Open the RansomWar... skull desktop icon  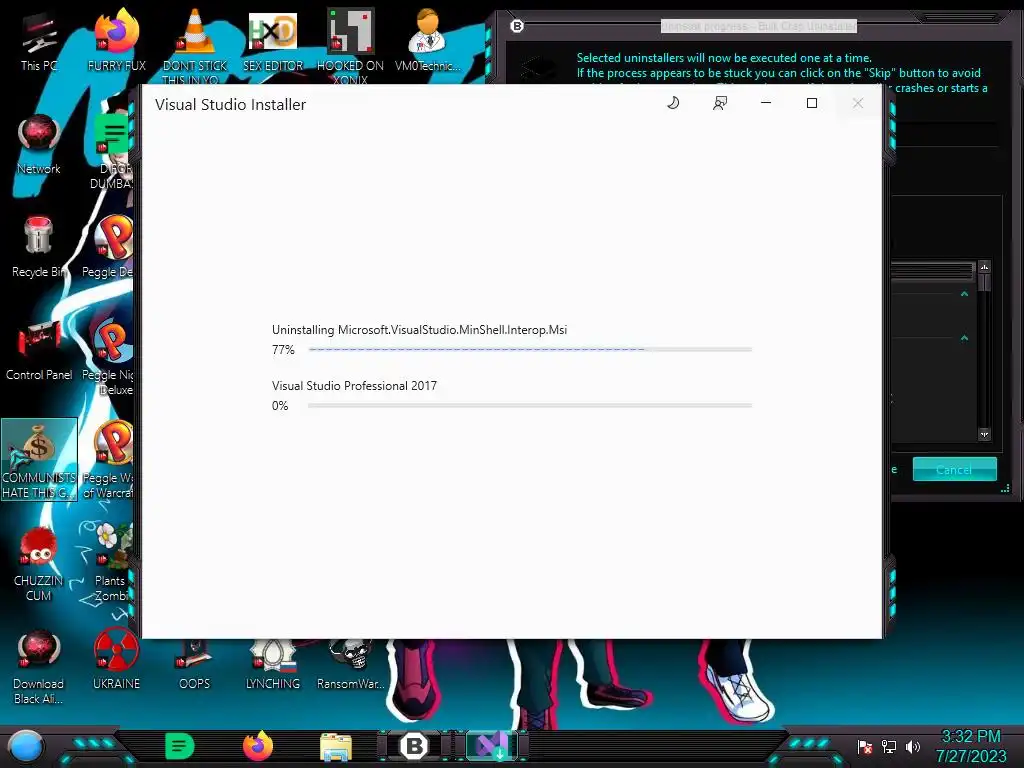[x=351, y=663]
